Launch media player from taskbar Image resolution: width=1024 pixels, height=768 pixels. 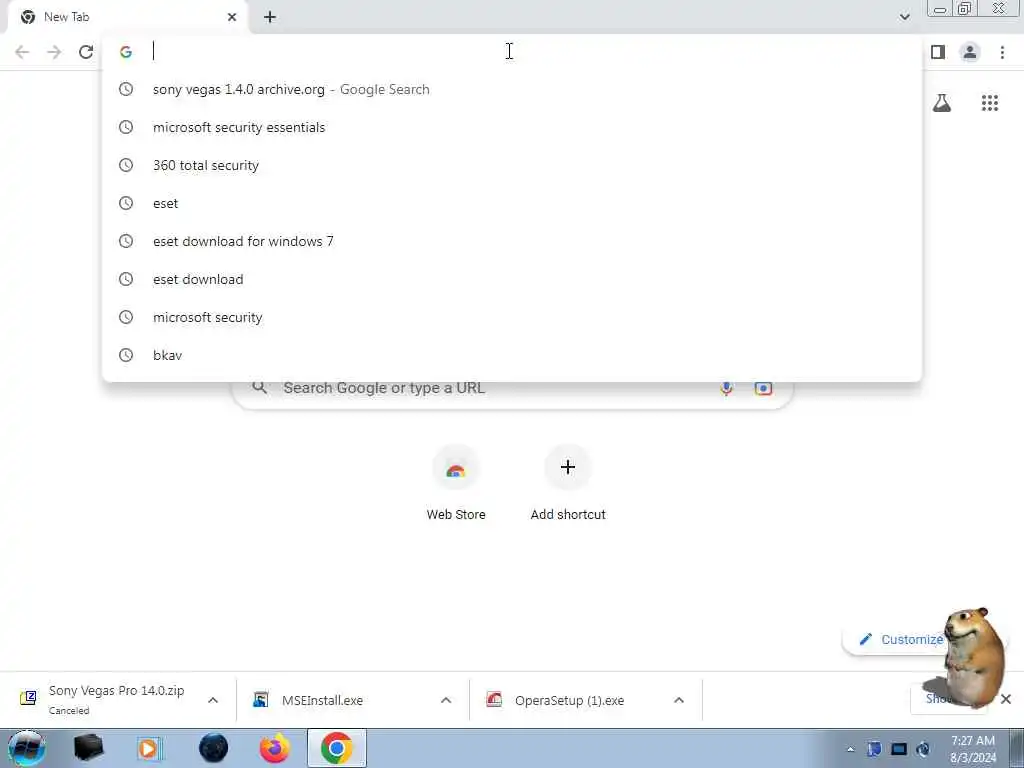pyautogui.click(x=150, y=748)
